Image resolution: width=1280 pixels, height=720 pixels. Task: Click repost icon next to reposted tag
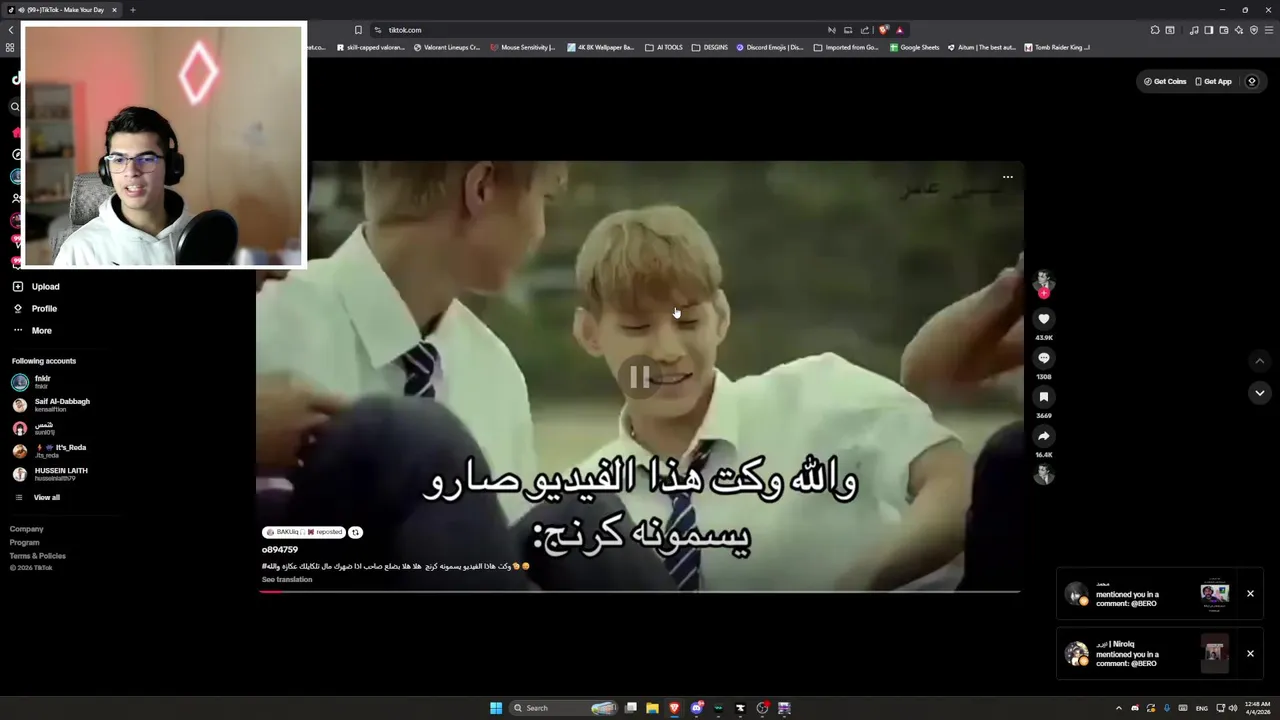click(355, 532)
